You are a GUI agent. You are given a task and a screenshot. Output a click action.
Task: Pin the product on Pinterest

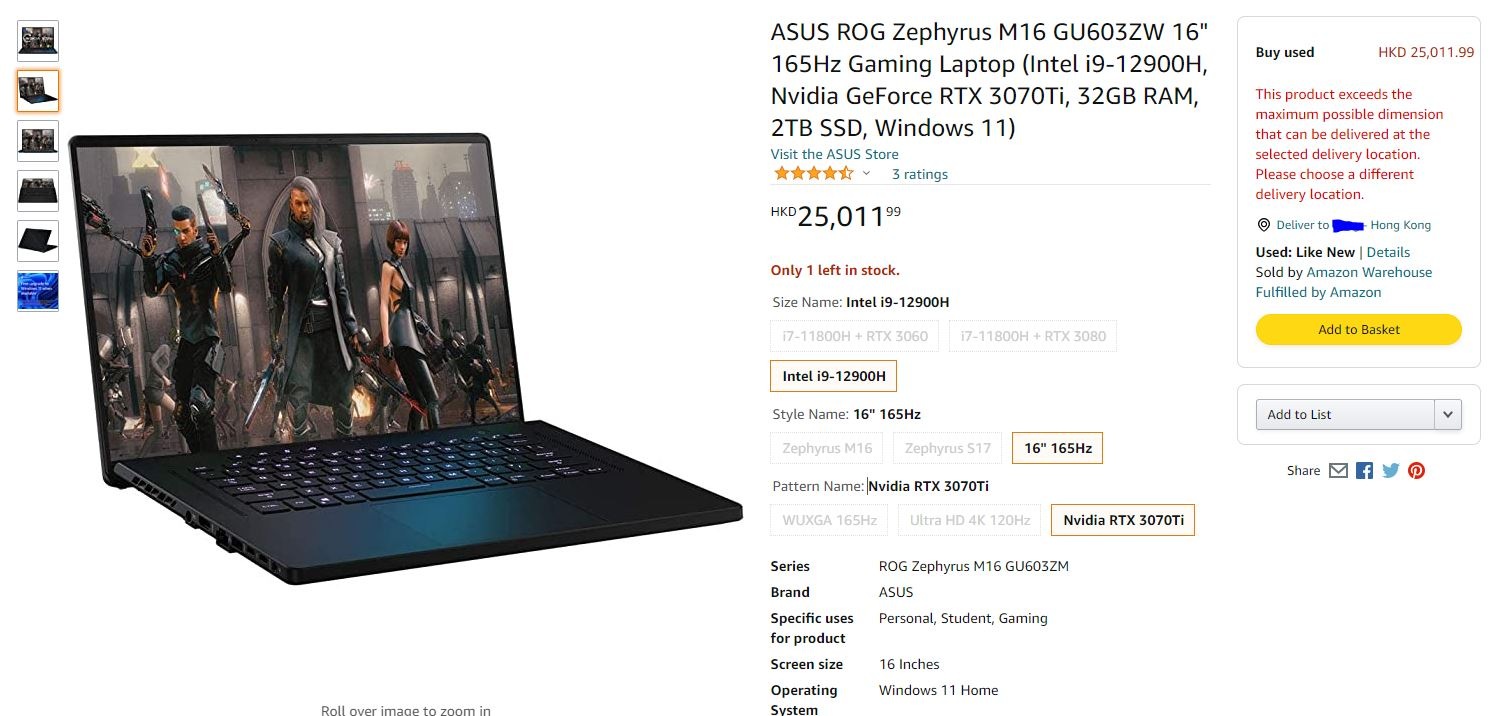click(1416, 470)
